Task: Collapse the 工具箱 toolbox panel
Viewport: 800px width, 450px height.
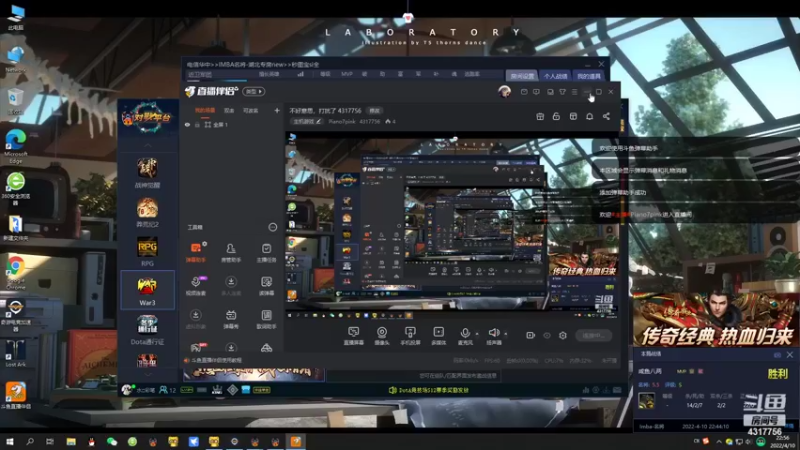Action: coord(273,227)
